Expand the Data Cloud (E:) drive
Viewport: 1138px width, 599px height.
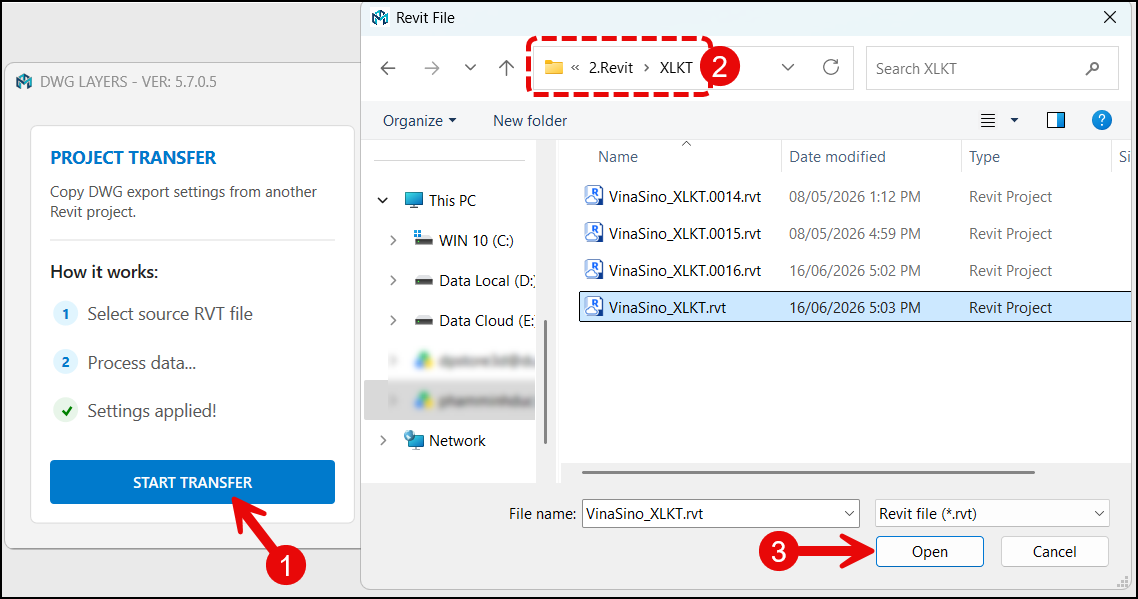tap(393, 320)
